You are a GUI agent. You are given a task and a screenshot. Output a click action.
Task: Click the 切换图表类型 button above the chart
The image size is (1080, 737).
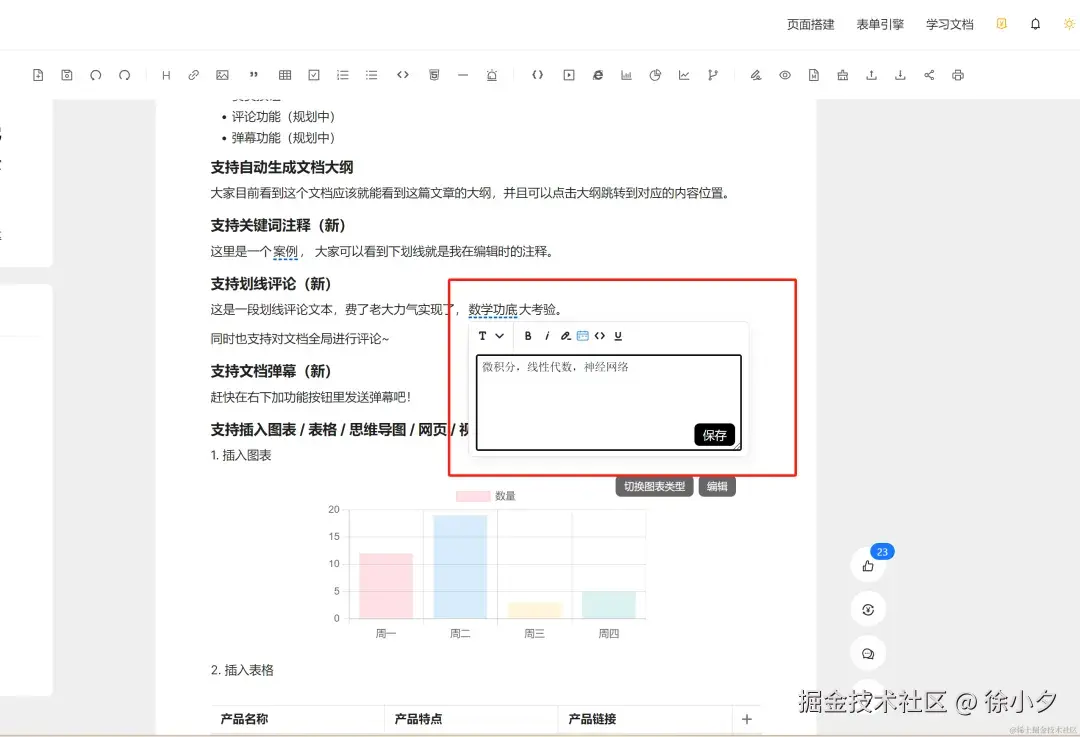click(653, 485)
